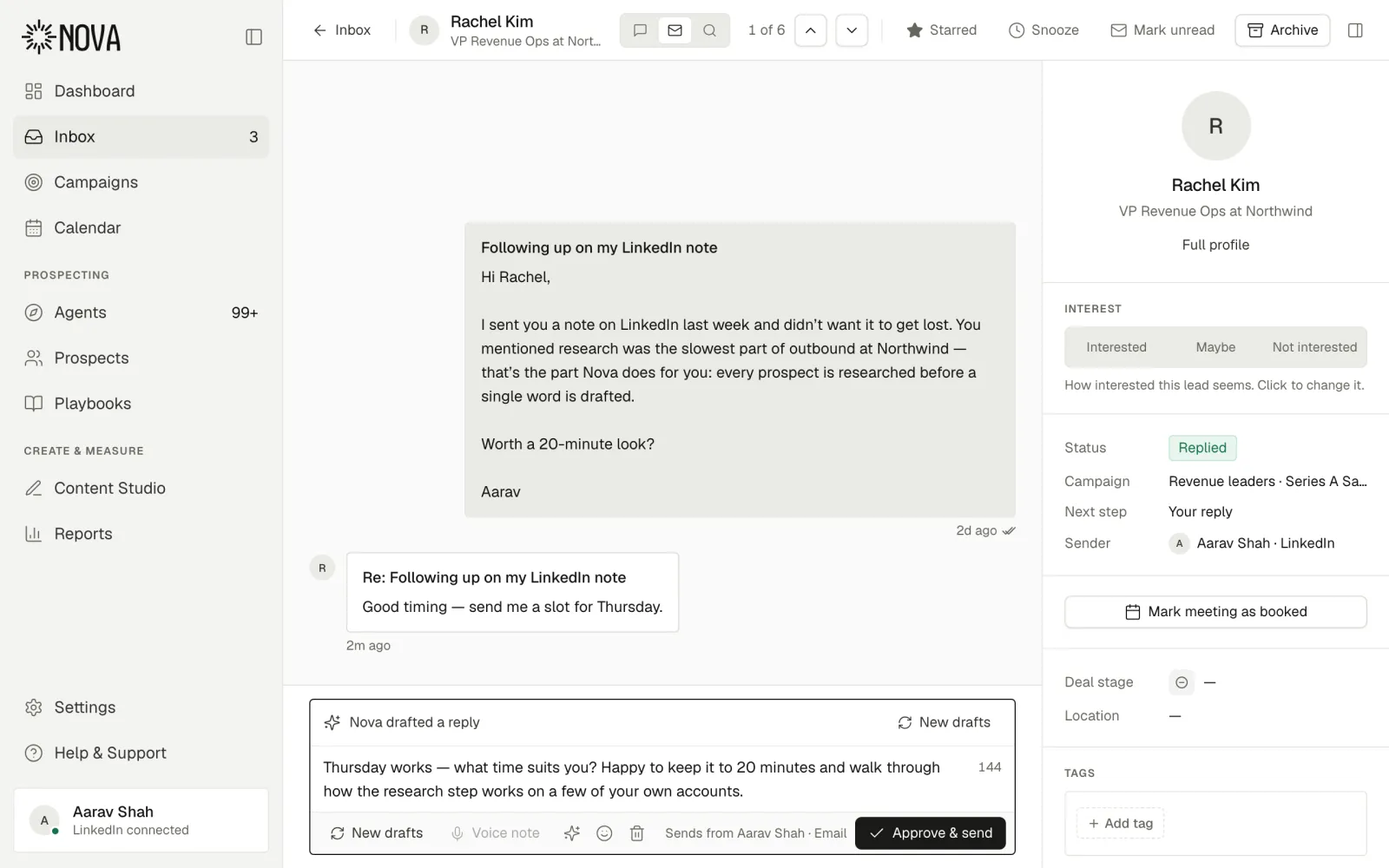Archive this conversation

click(x=1282, y=30)
